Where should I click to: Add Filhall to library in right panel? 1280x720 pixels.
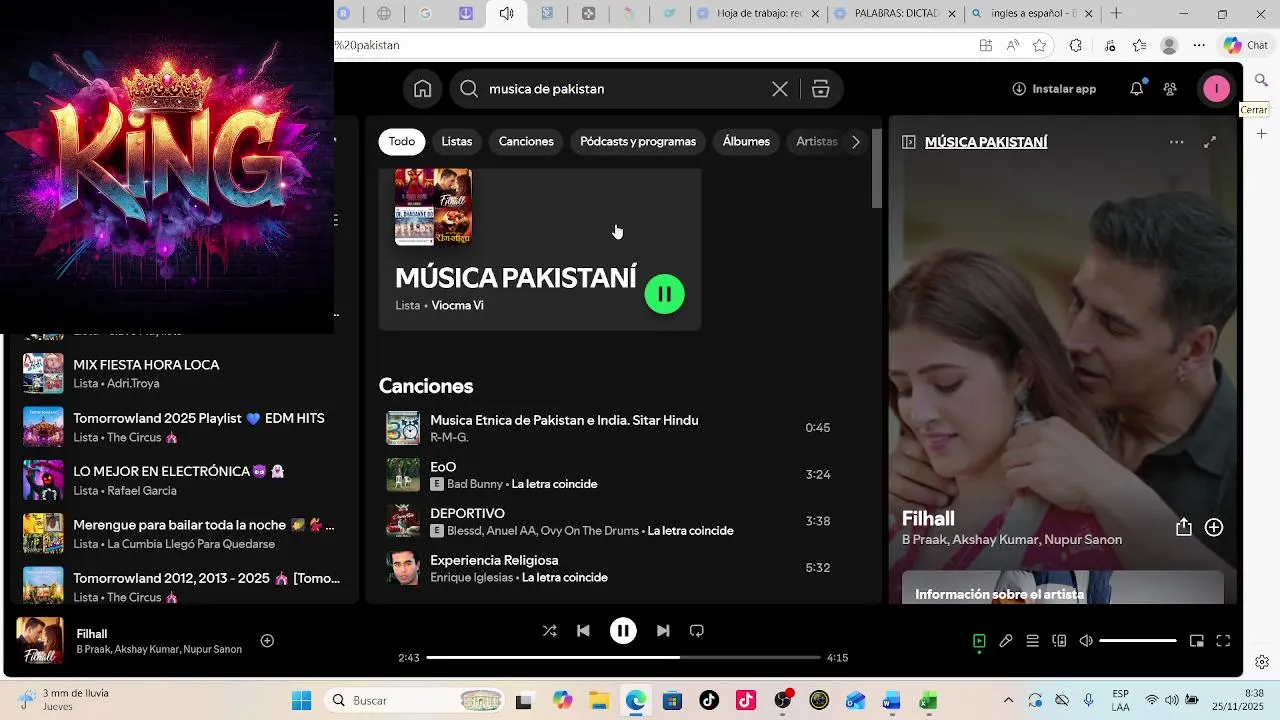click(x=1214, y=527)
